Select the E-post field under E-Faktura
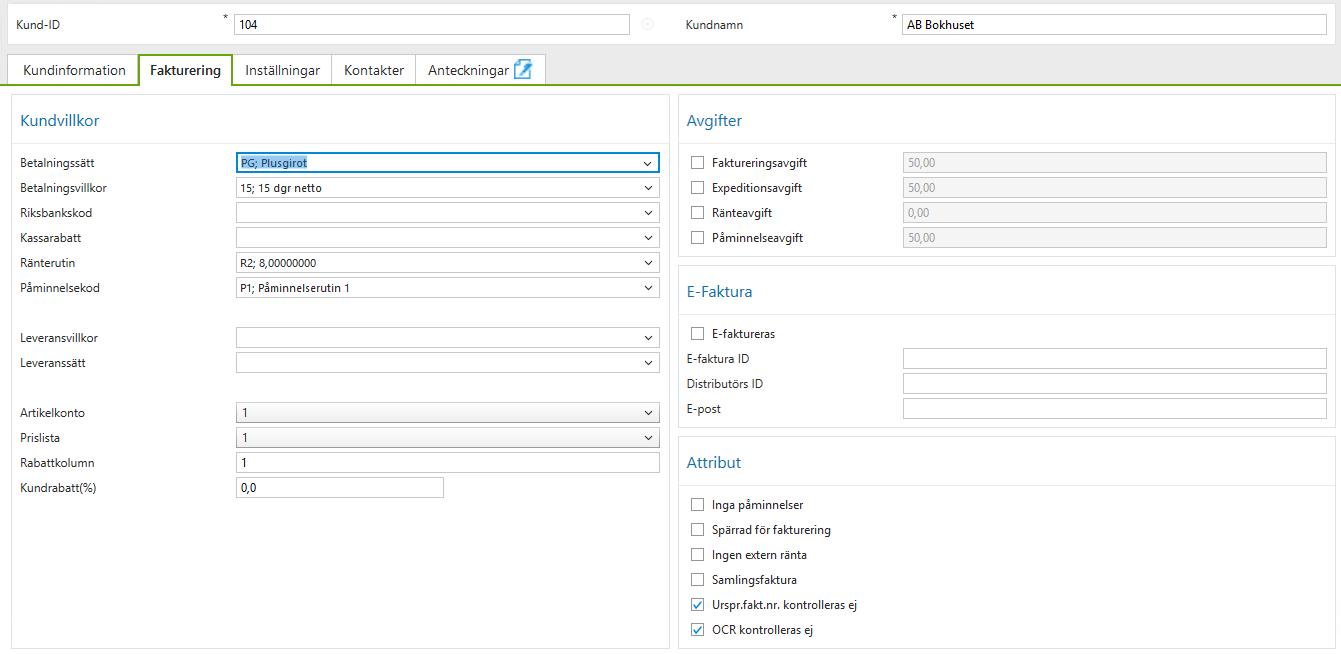 pyautogui.click(x=1113, y=408)
